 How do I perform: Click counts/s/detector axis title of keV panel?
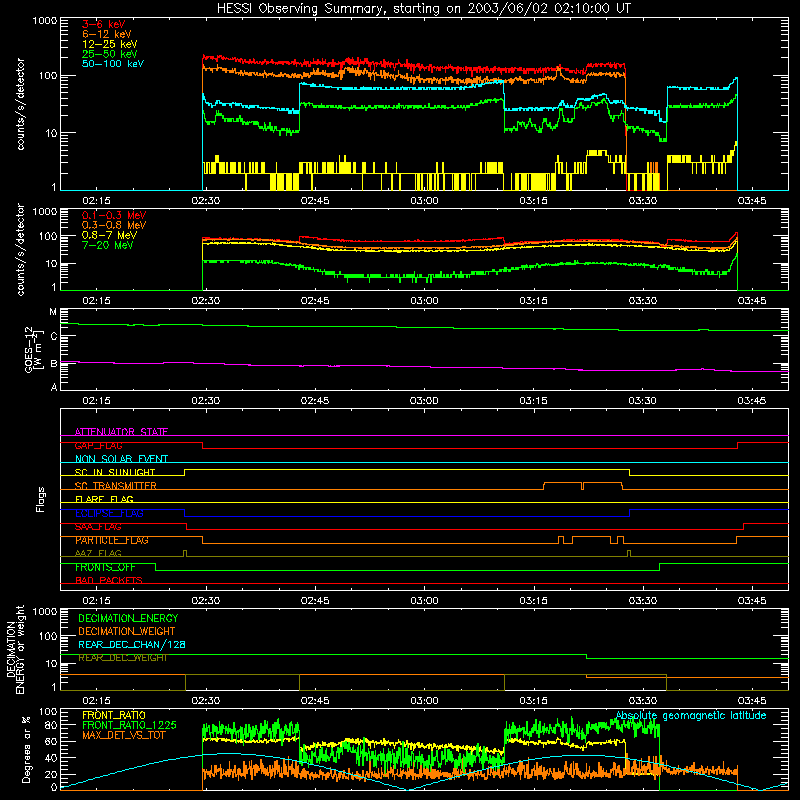pyautogui.click(x=20, y=104)
